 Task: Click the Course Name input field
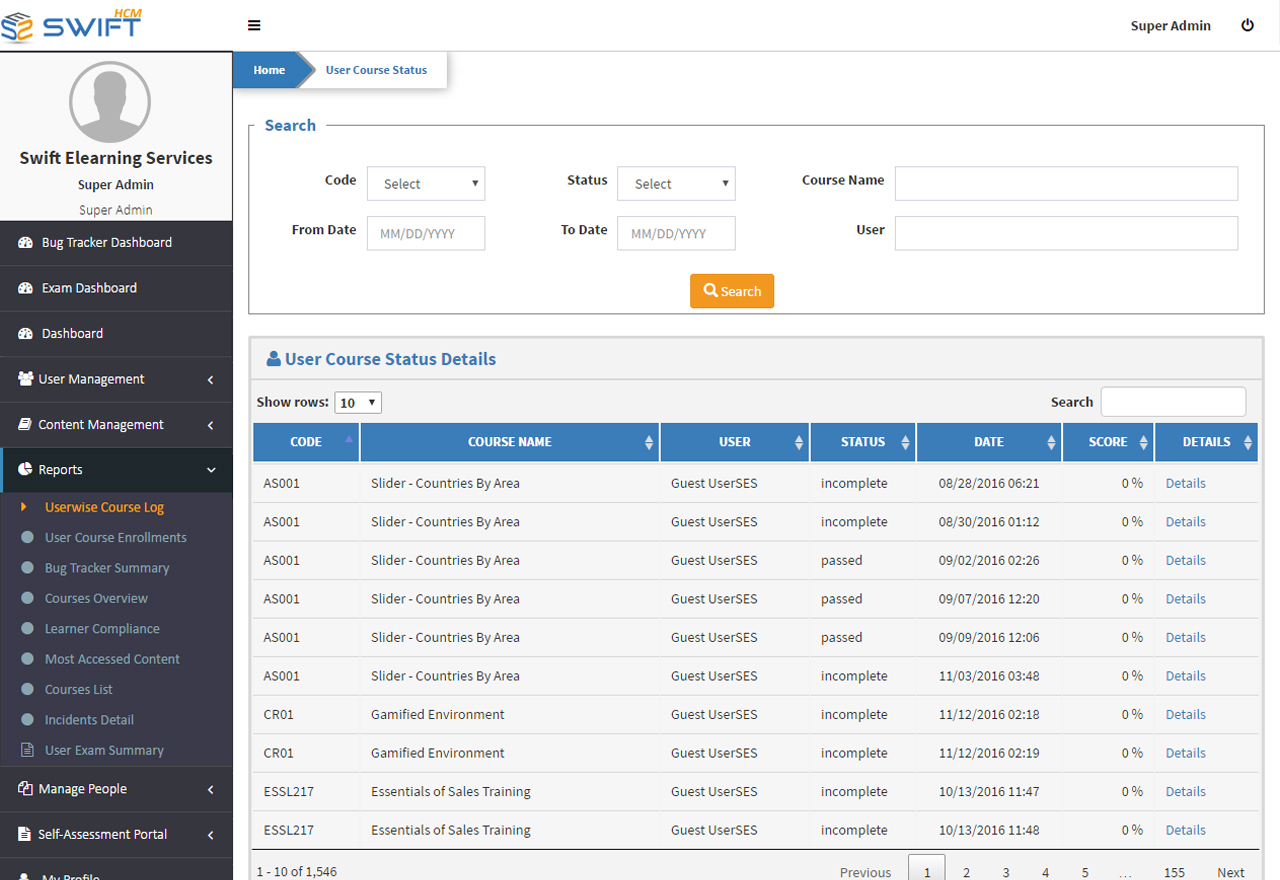coord(1066,184)
